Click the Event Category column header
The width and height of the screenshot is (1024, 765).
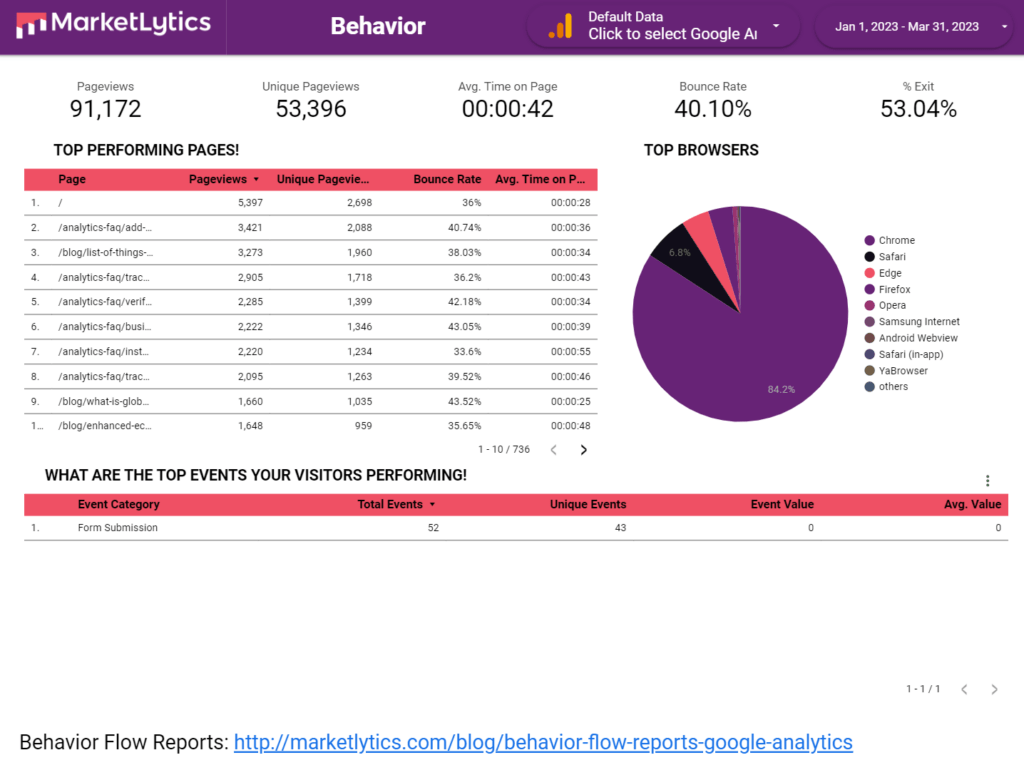tap(118, 505)
